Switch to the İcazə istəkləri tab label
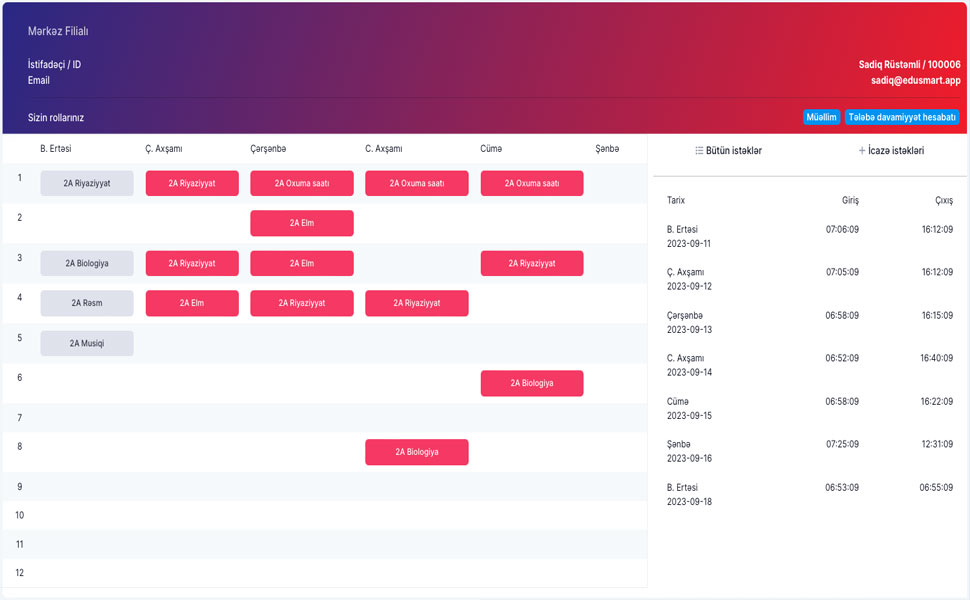970x600 pixels. click(897, 151)
